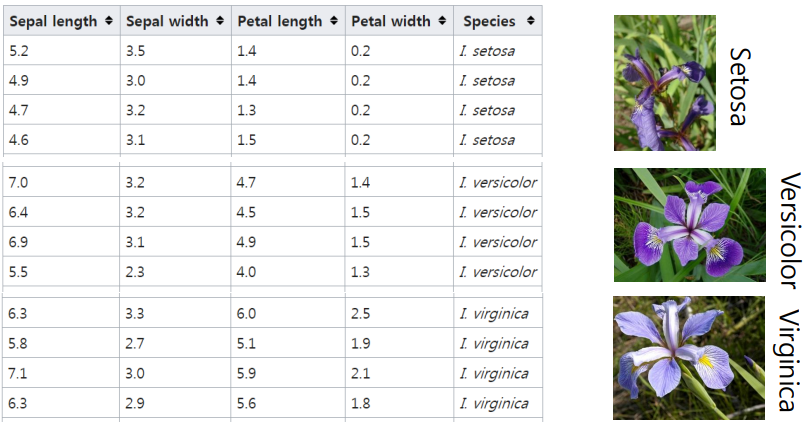
Task: Click the vertical Virginica label
Action: (x=790, y=361)
